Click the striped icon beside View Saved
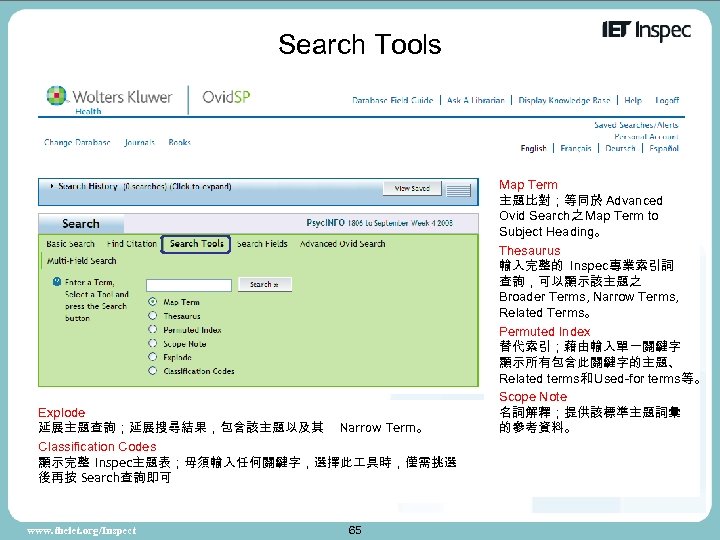This screenshot has height=540, width=720. pos(459,189)
